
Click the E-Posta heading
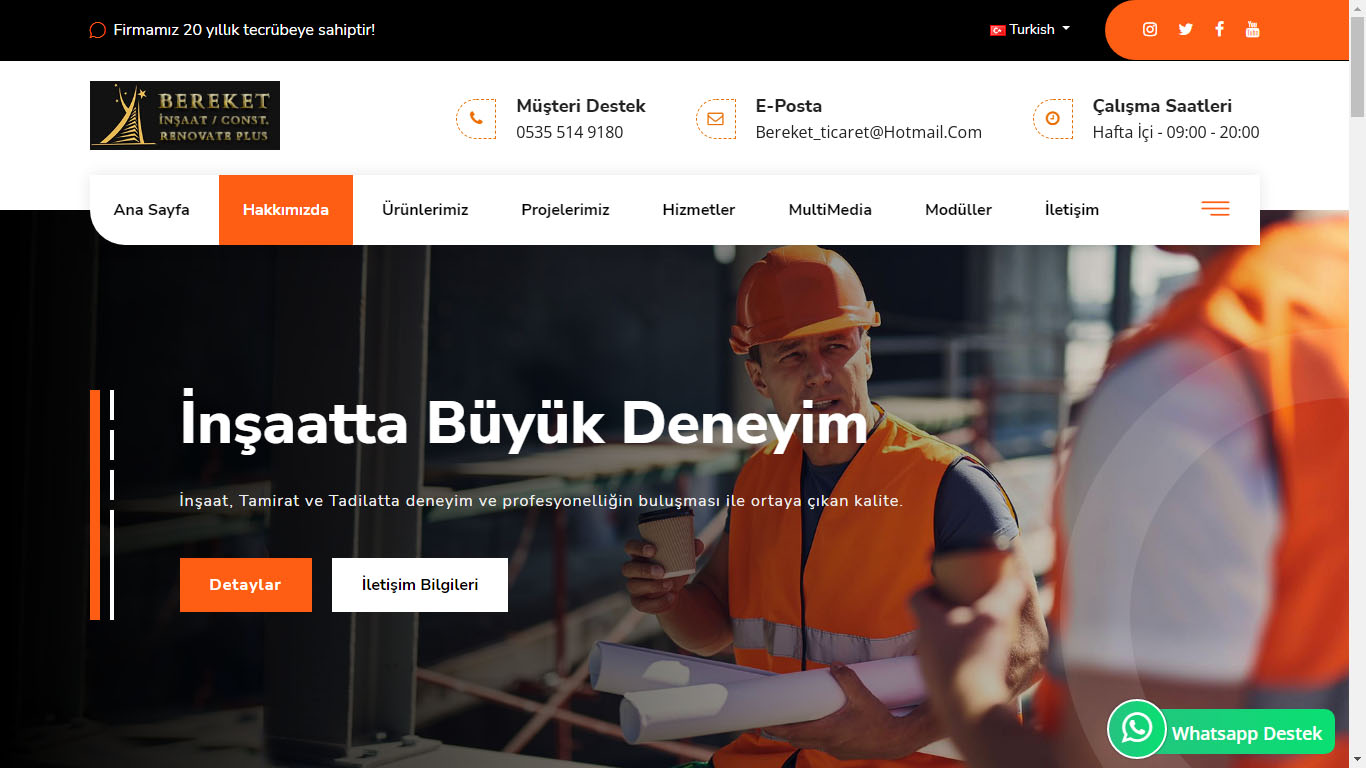coord(789,106)
